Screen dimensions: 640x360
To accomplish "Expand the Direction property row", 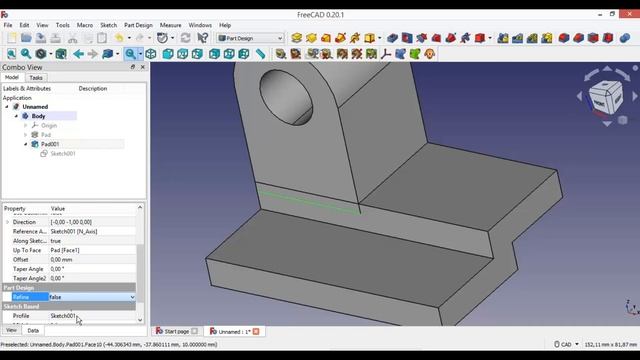I will coord(7,222).
